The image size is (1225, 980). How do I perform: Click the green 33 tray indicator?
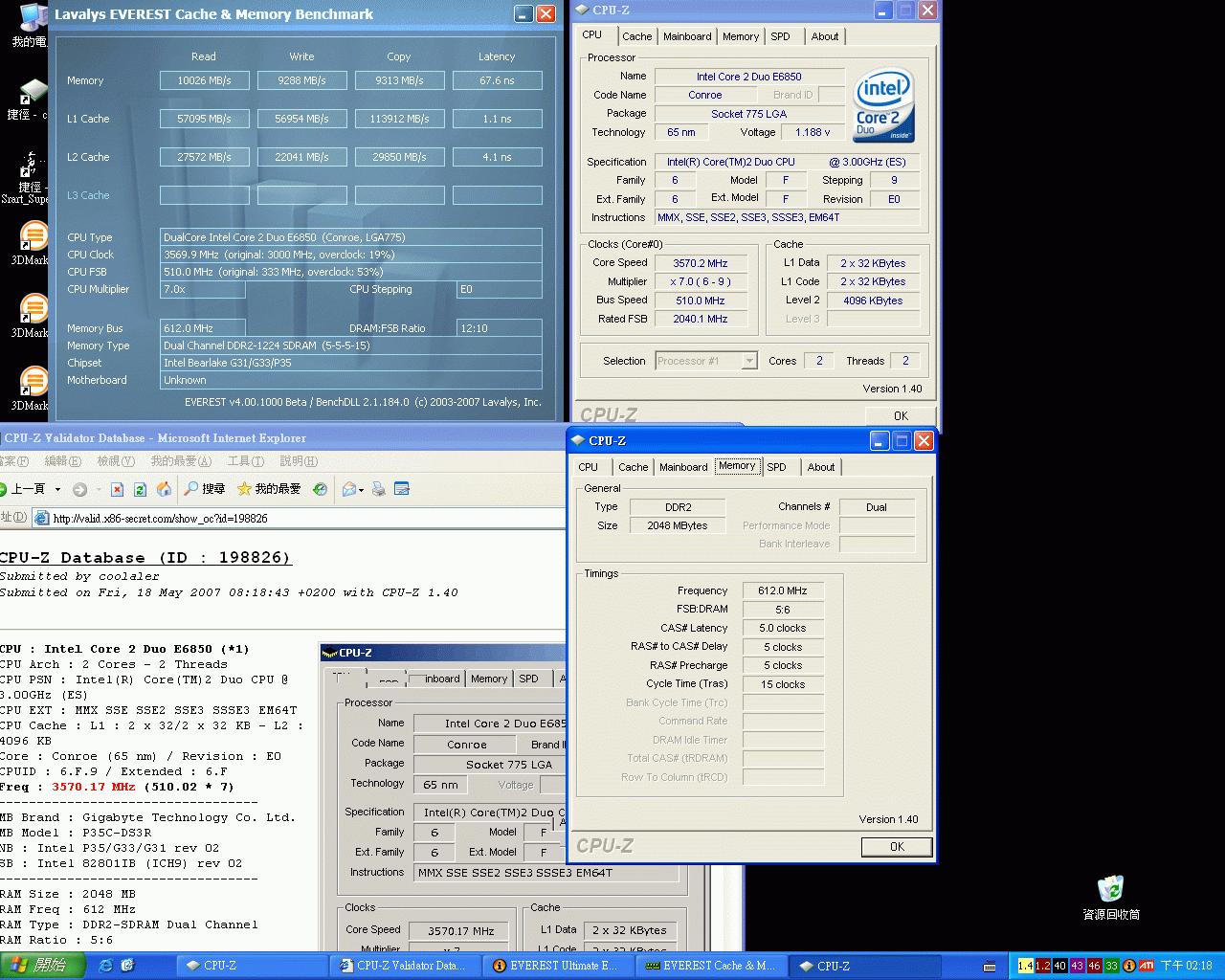pos(1111,966)
